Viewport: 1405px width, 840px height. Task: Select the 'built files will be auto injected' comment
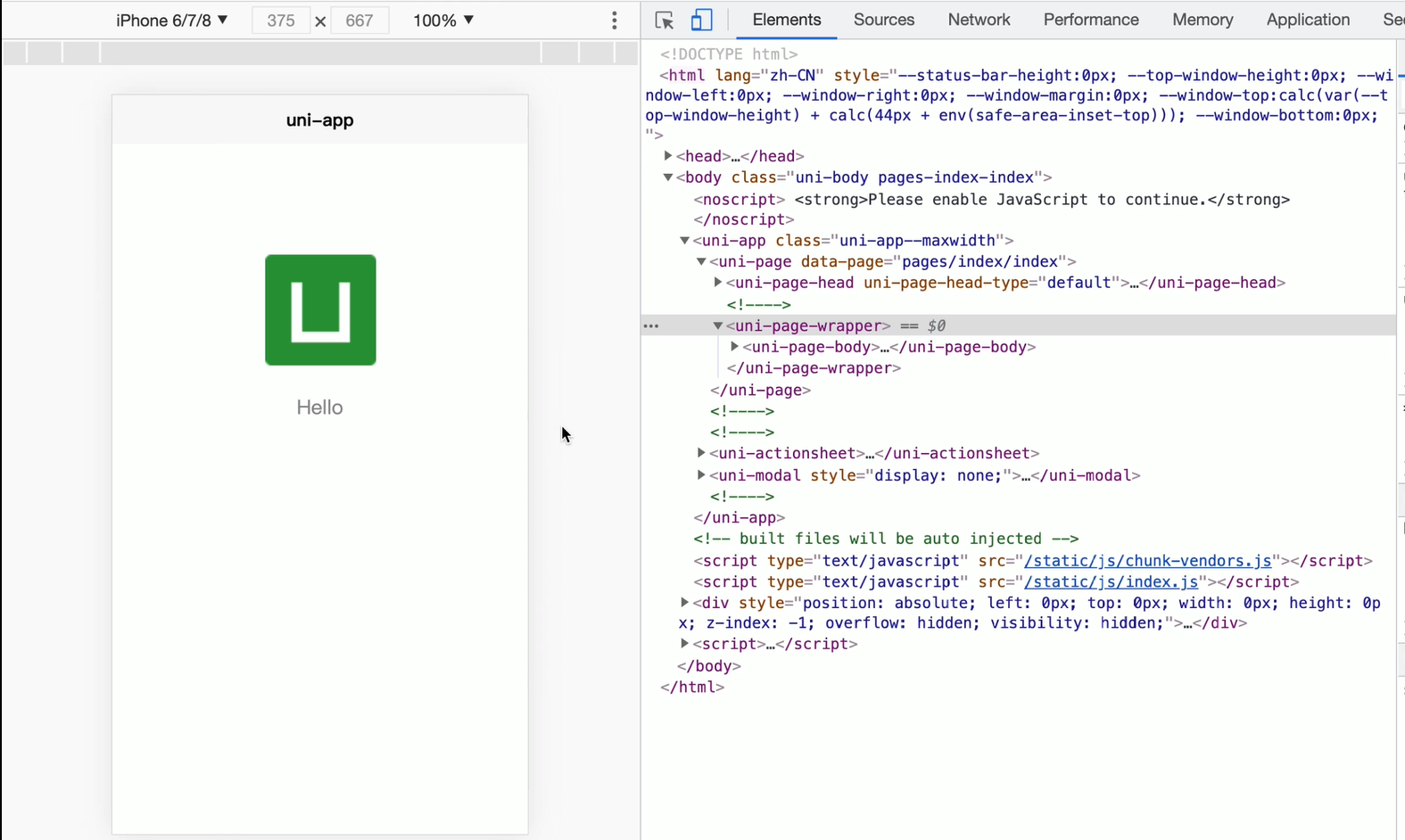point(887,539)
